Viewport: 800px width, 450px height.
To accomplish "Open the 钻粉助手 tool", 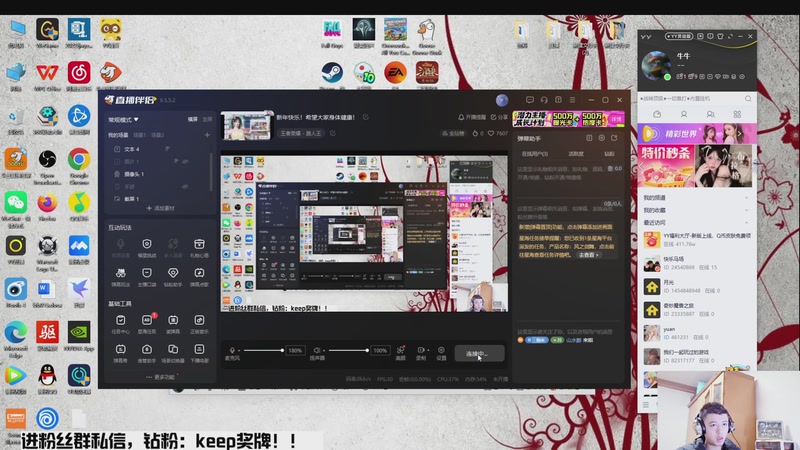I will coord(173,277).
